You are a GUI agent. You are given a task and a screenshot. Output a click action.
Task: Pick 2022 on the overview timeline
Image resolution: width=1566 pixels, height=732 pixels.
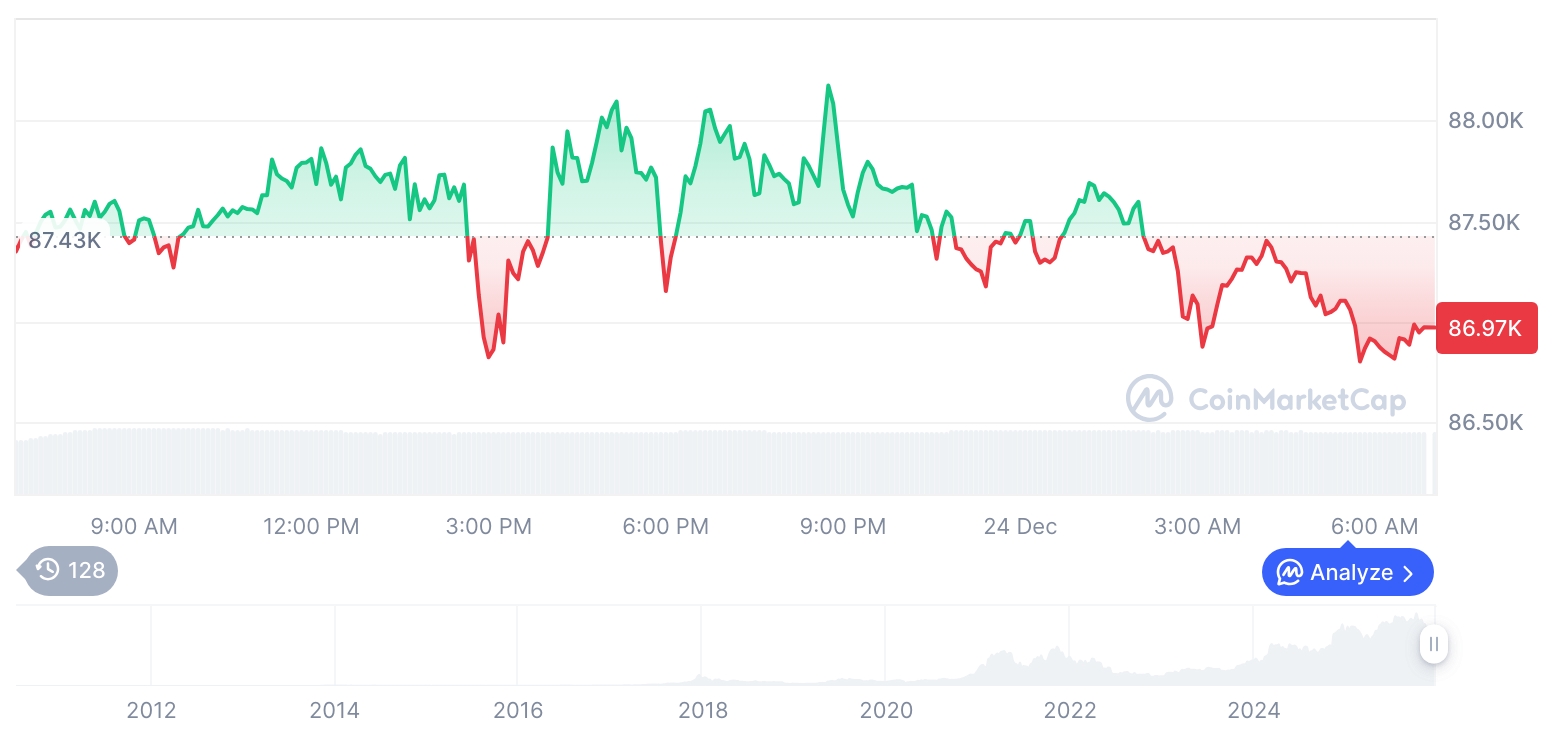(x=1070, y=710)
